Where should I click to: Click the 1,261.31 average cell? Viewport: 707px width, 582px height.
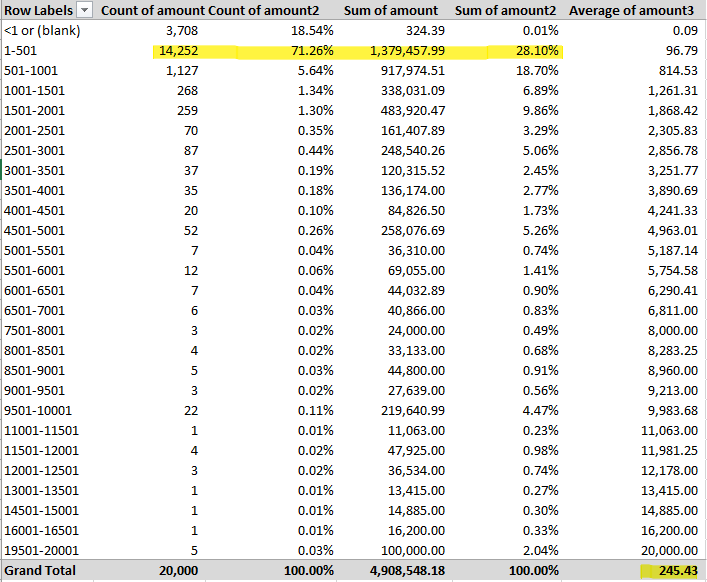click(673, 91)
